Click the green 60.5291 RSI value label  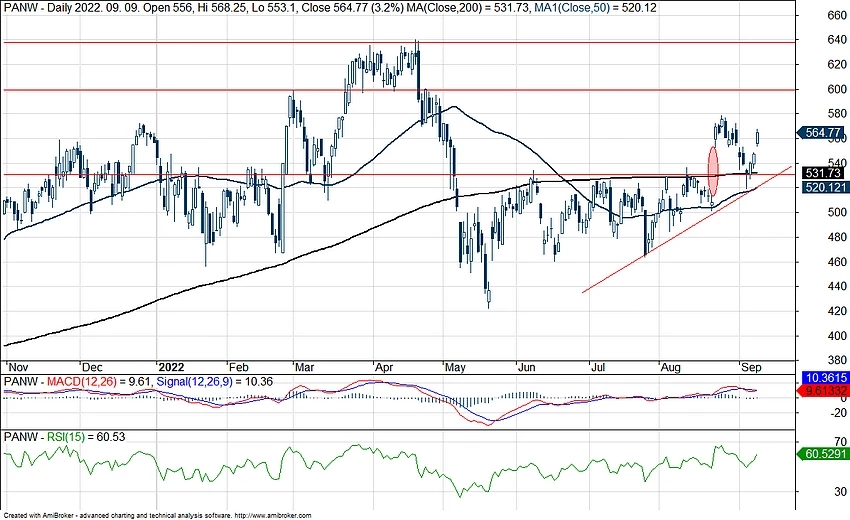click(x=823, y=454)
